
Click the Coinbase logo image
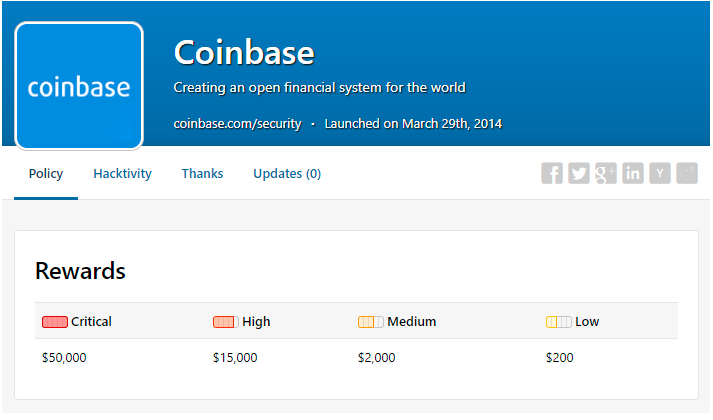(x=79, y=87)
